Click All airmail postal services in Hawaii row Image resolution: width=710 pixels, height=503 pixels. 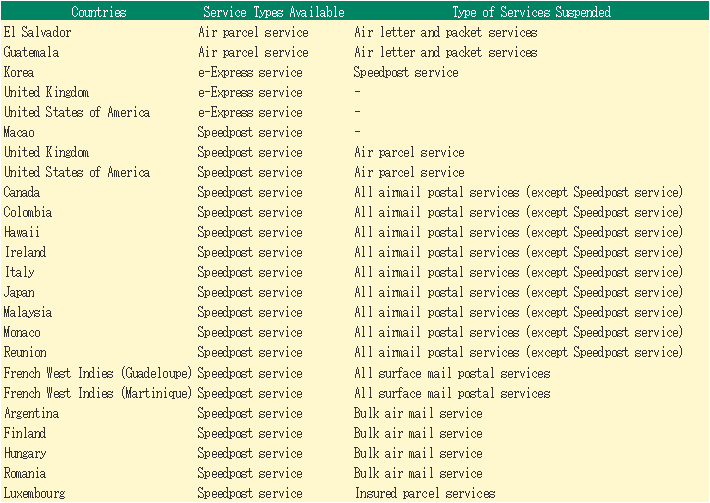point(518,232)
